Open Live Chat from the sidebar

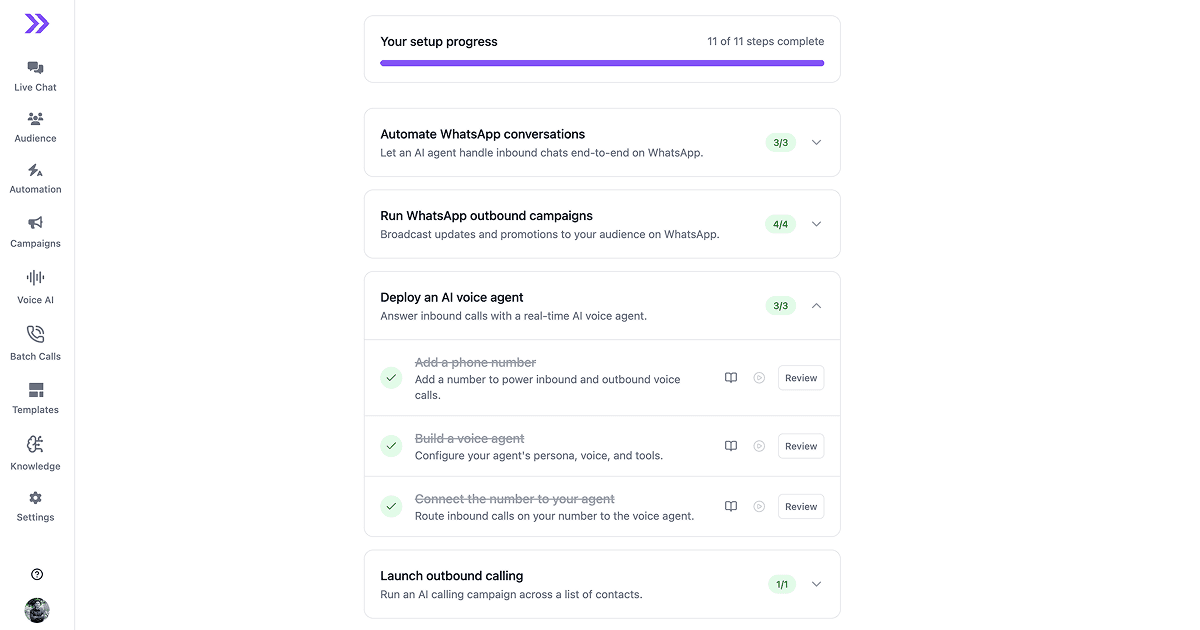[36, 76]
